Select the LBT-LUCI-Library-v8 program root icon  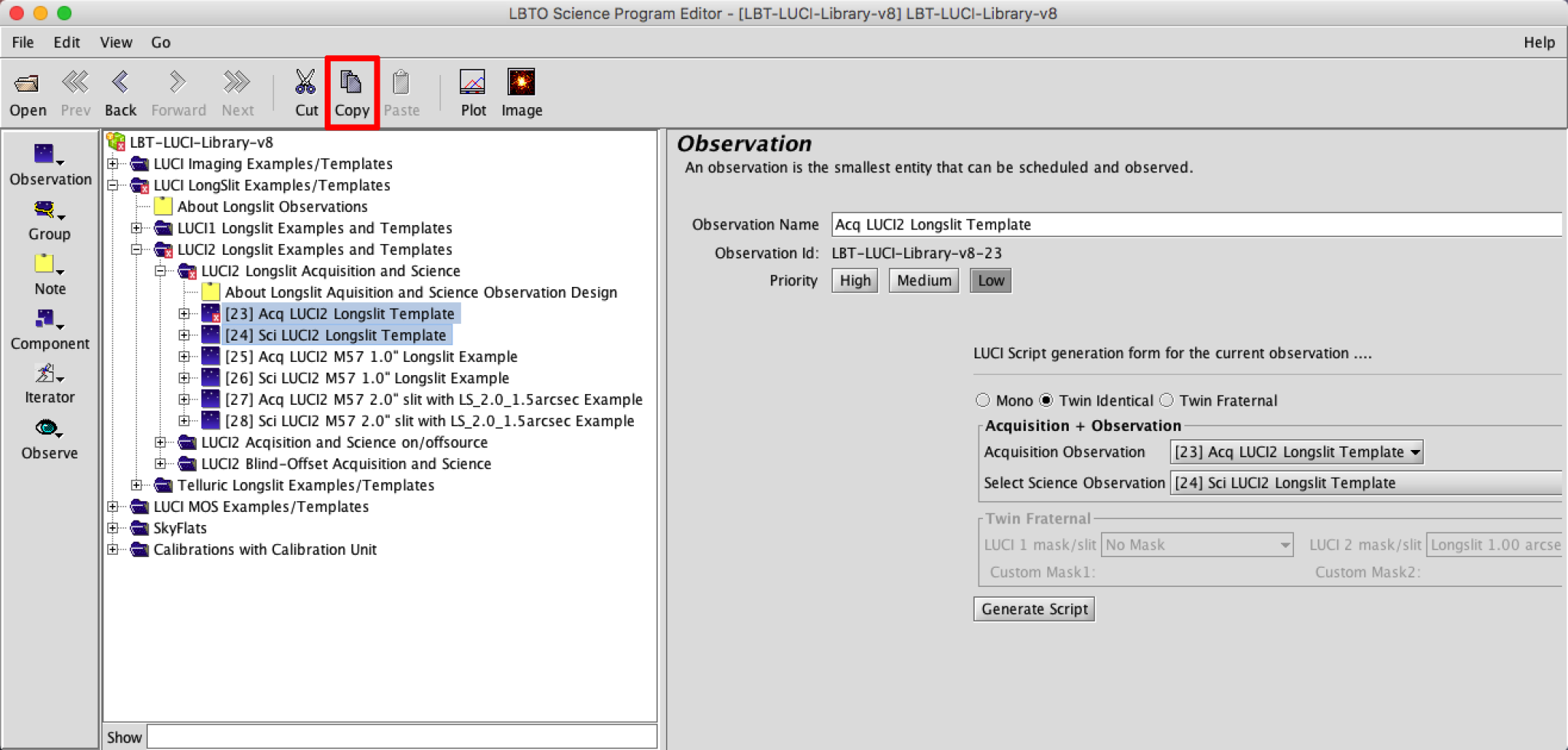coord(116,142)
